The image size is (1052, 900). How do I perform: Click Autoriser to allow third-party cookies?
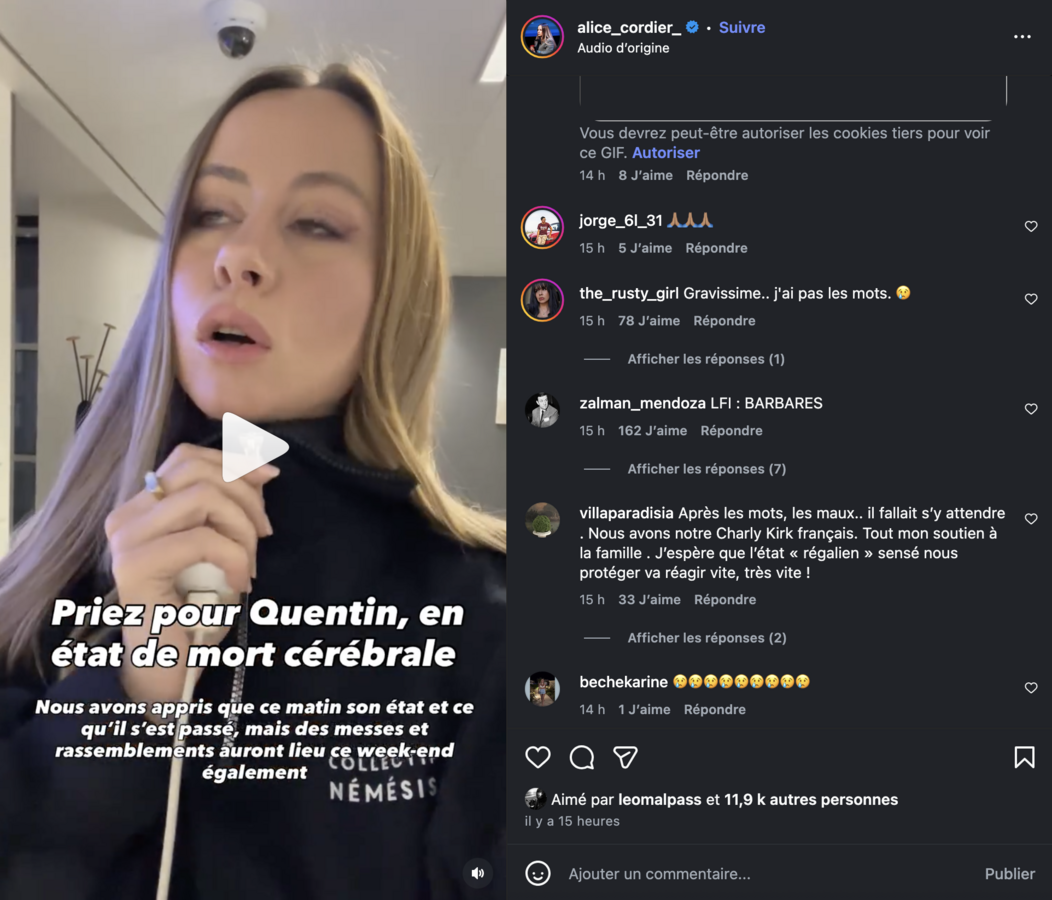[x=666, y=152]
